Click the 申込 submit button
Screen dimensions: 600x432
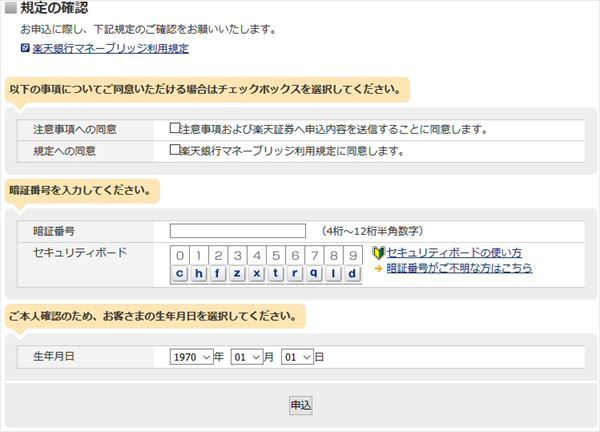coord(301,405)
